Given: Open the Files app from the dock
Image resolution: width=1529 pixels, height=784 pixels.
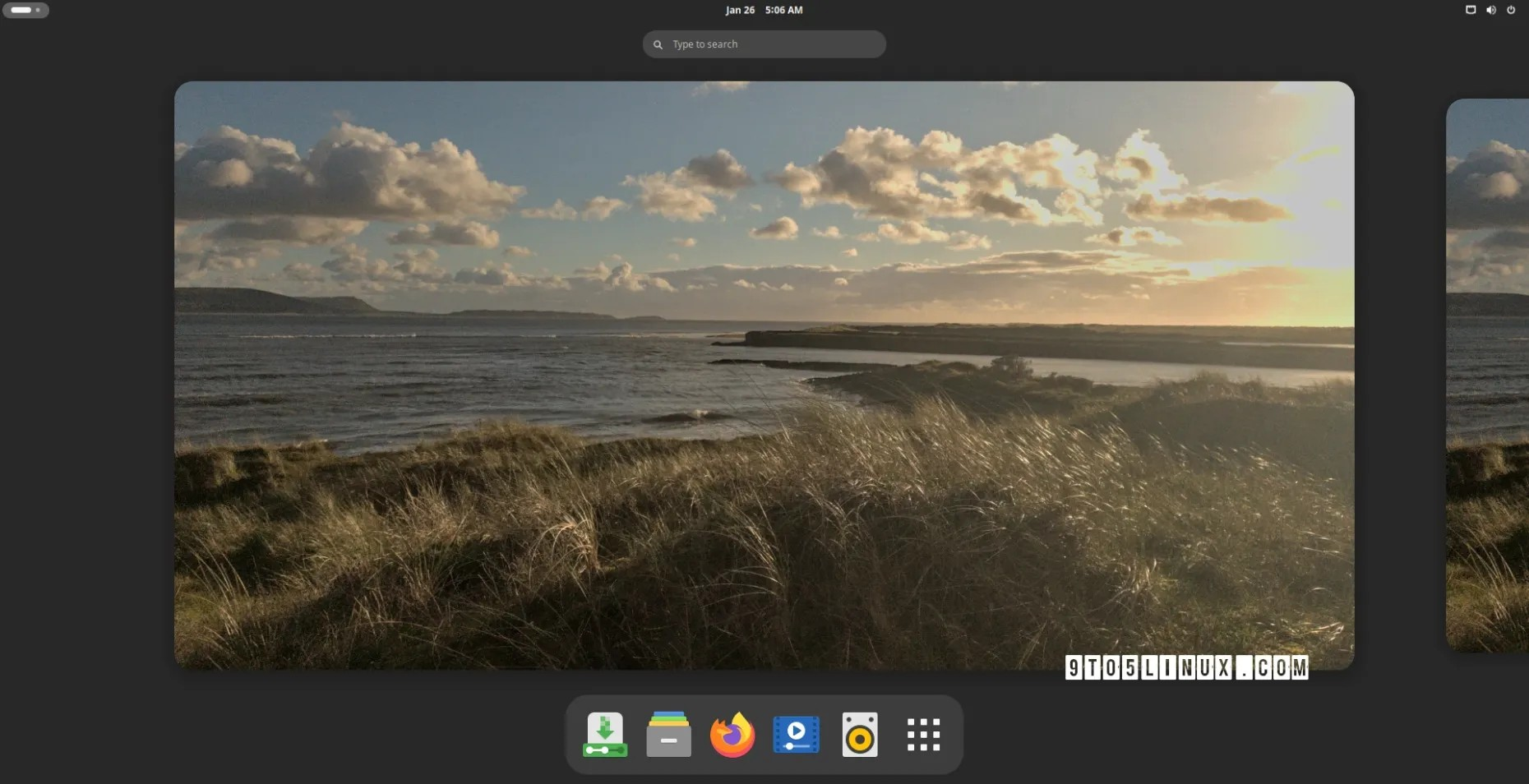Looking at the screenshot, I should coord(667,735).
